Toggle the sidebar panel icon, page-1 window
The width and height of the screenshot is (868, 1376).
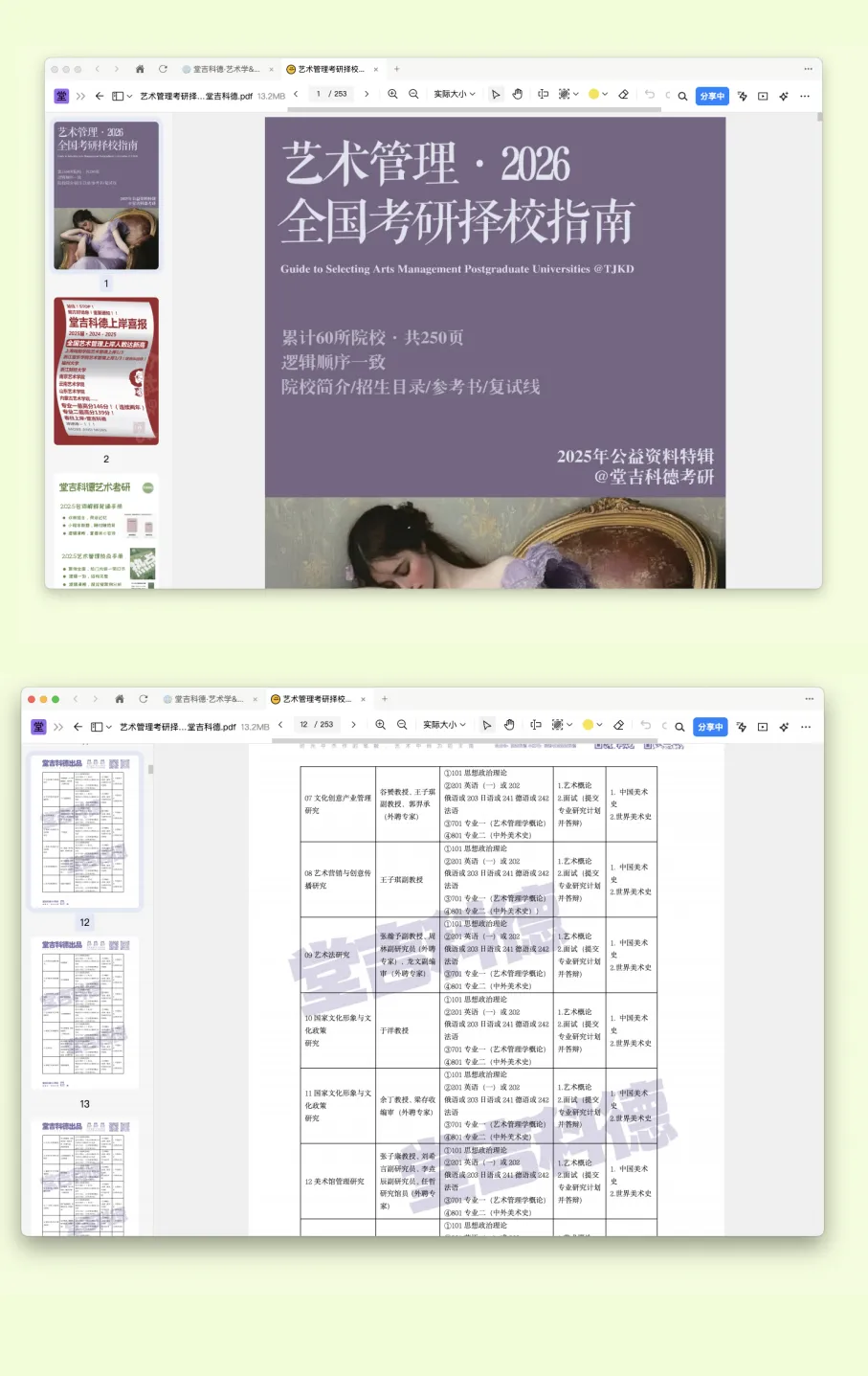(x=119, y=96)
